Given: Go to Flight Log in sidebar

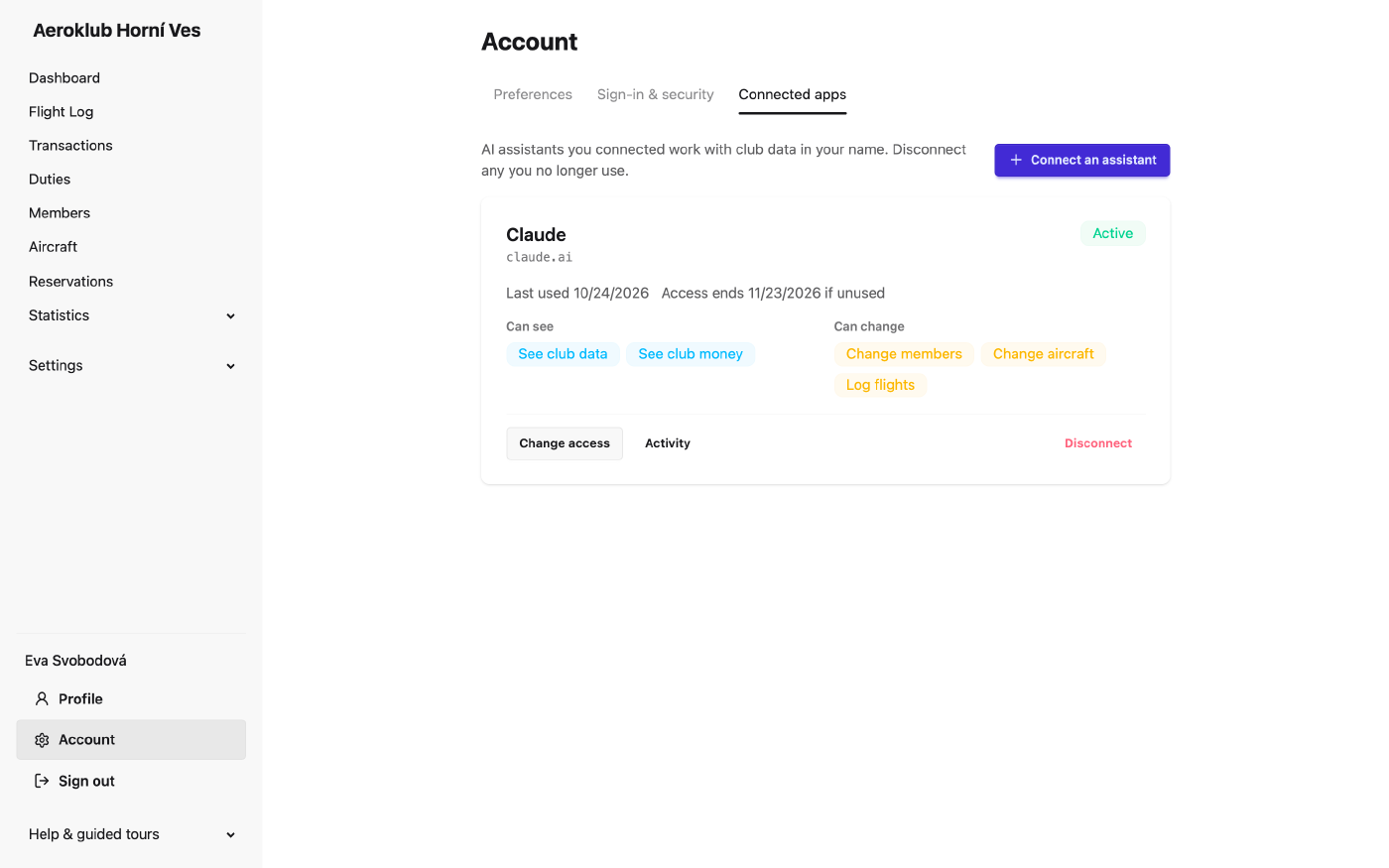Looking at the screenshot, I should click(x=62, y=112).
